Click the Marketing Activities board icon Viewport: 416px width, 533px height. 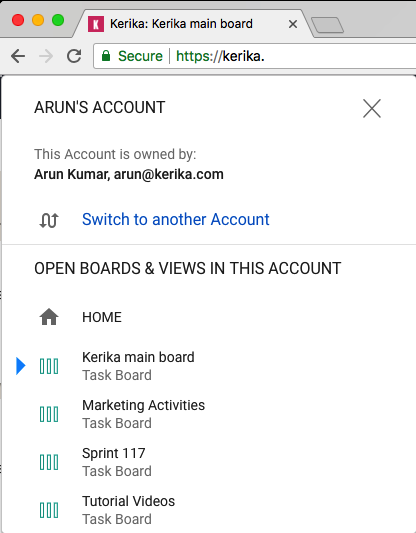pos(49,414)
